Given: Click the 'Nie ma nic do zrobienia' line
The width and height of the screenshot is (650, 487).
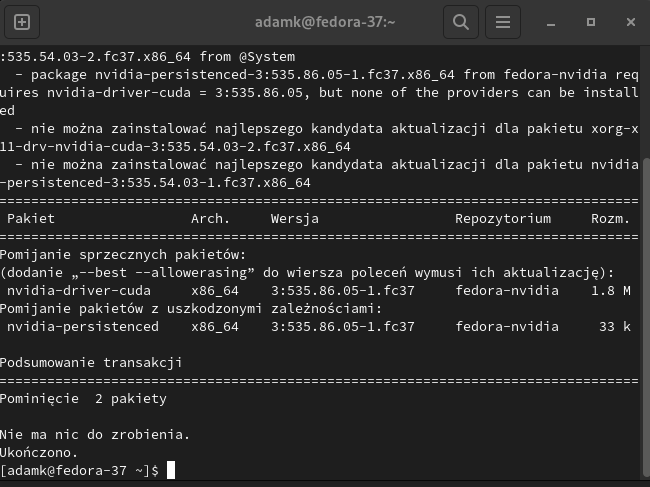Looking at the screenshot, I should coord(95,434).
